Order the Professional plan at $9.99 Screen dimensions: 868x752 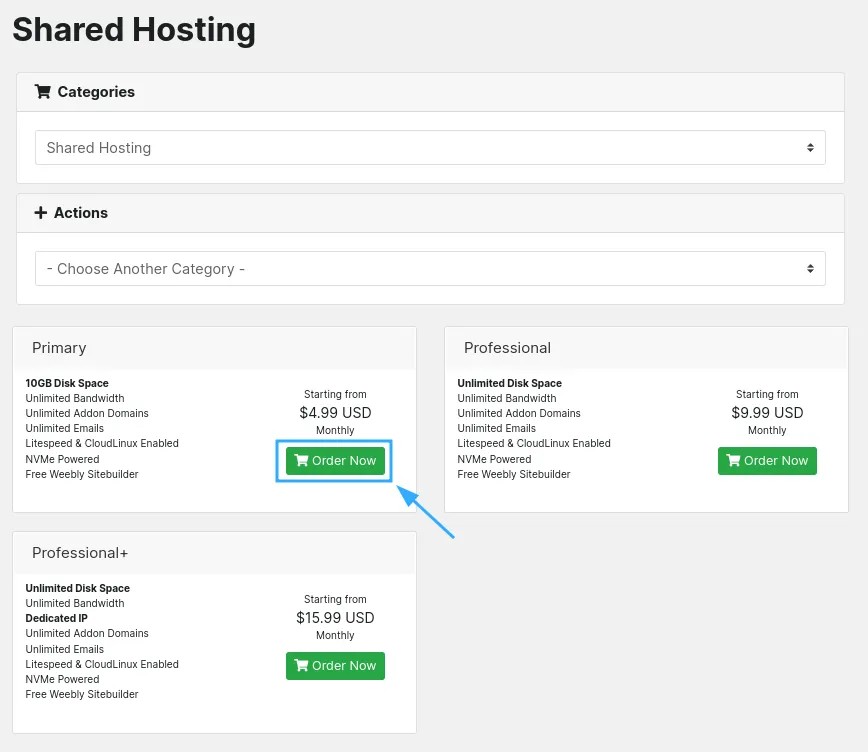coord(767,461)
